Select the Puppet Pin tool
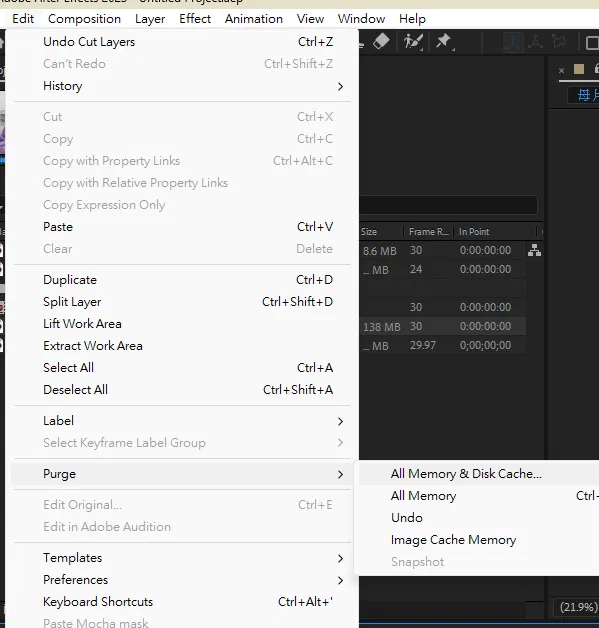The image size is (599, 628). pos(444,42)
